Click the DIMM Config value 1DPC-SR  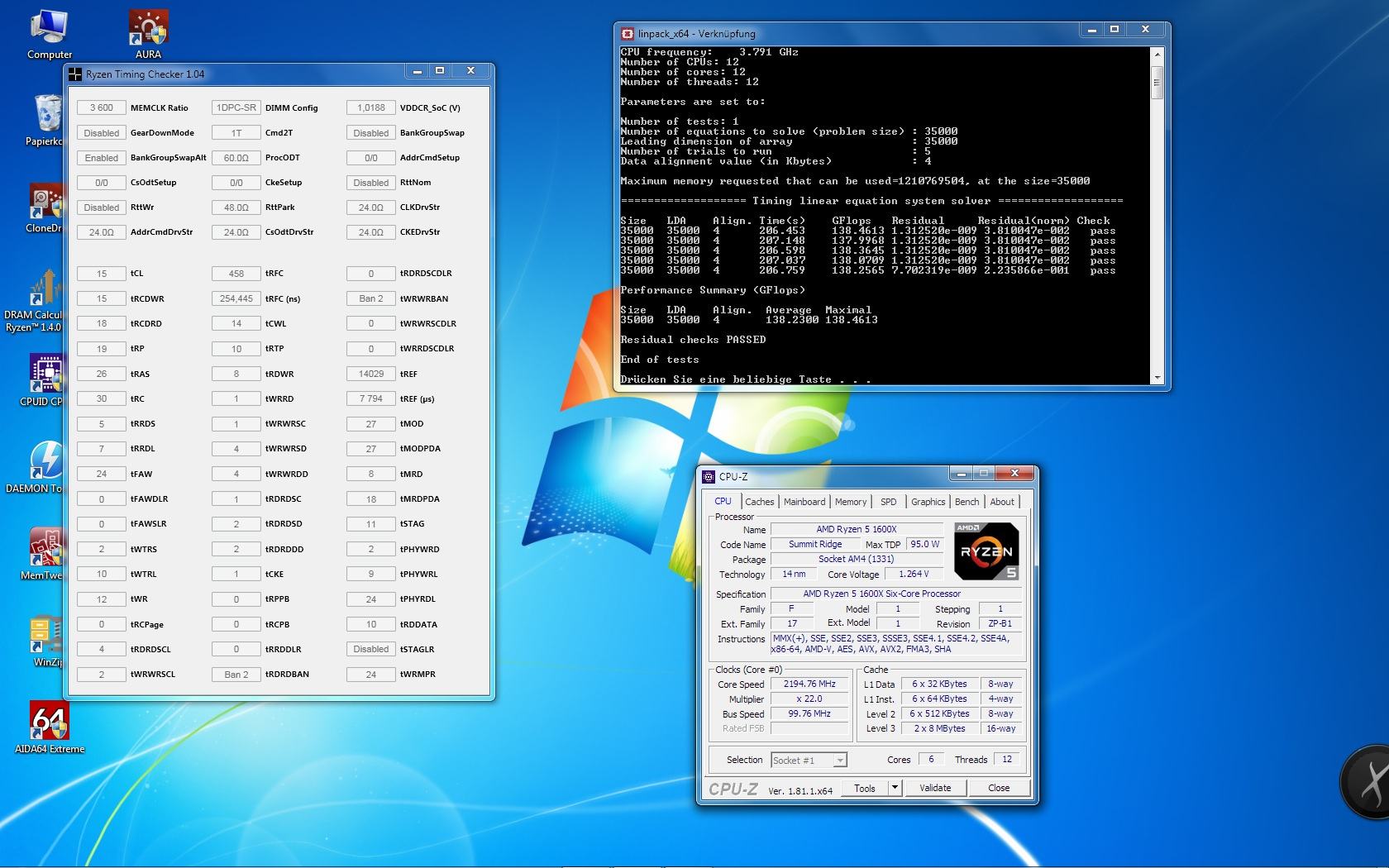coord(236,107)
